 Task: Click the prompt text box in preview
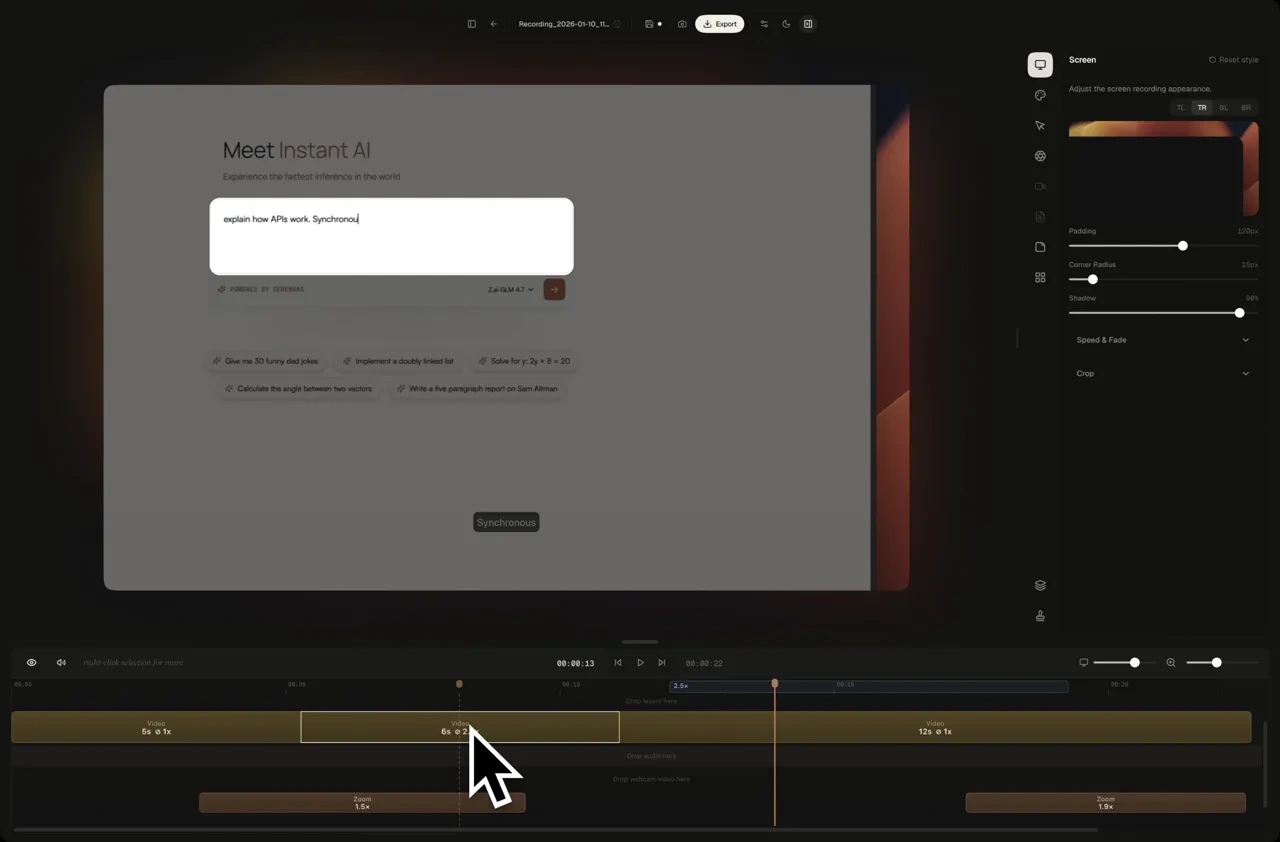click(391, 236)
